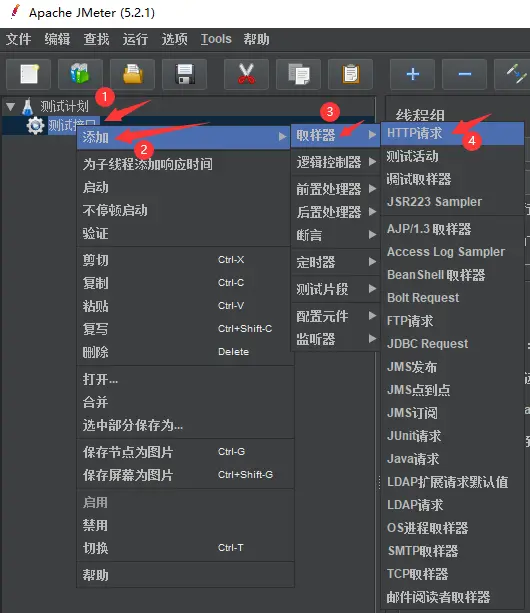Click the New test plan toolbar icon

coord(29,74)
